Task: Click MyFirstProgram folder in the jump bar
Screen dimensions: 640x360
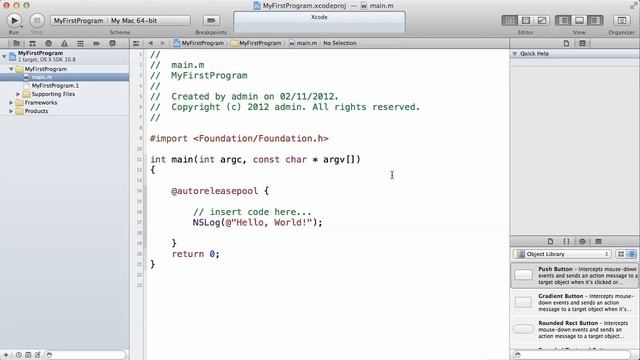Action: pyautogui.click(x=256, y=43)
